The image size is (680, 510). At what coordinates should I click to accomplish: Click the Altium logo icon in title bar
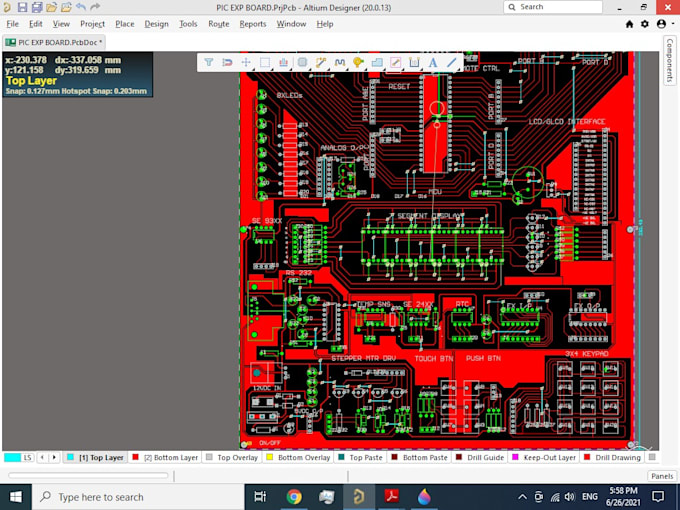click(x=7, y=7)
